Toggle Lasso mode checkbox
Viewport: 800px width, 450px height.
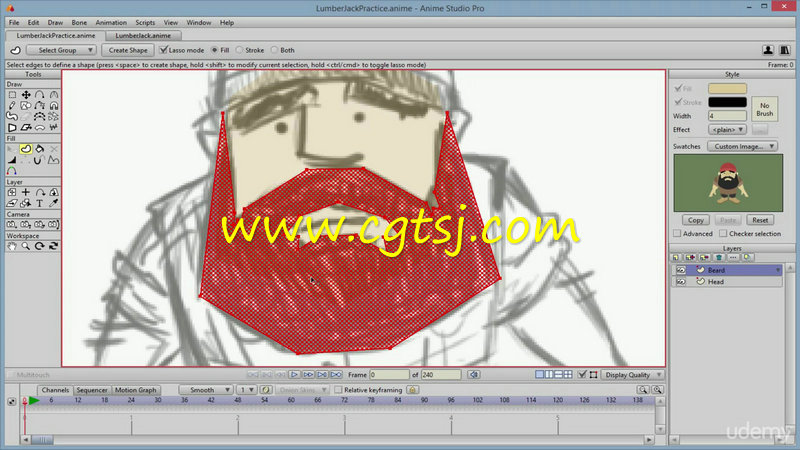click(x=163, y=50)
